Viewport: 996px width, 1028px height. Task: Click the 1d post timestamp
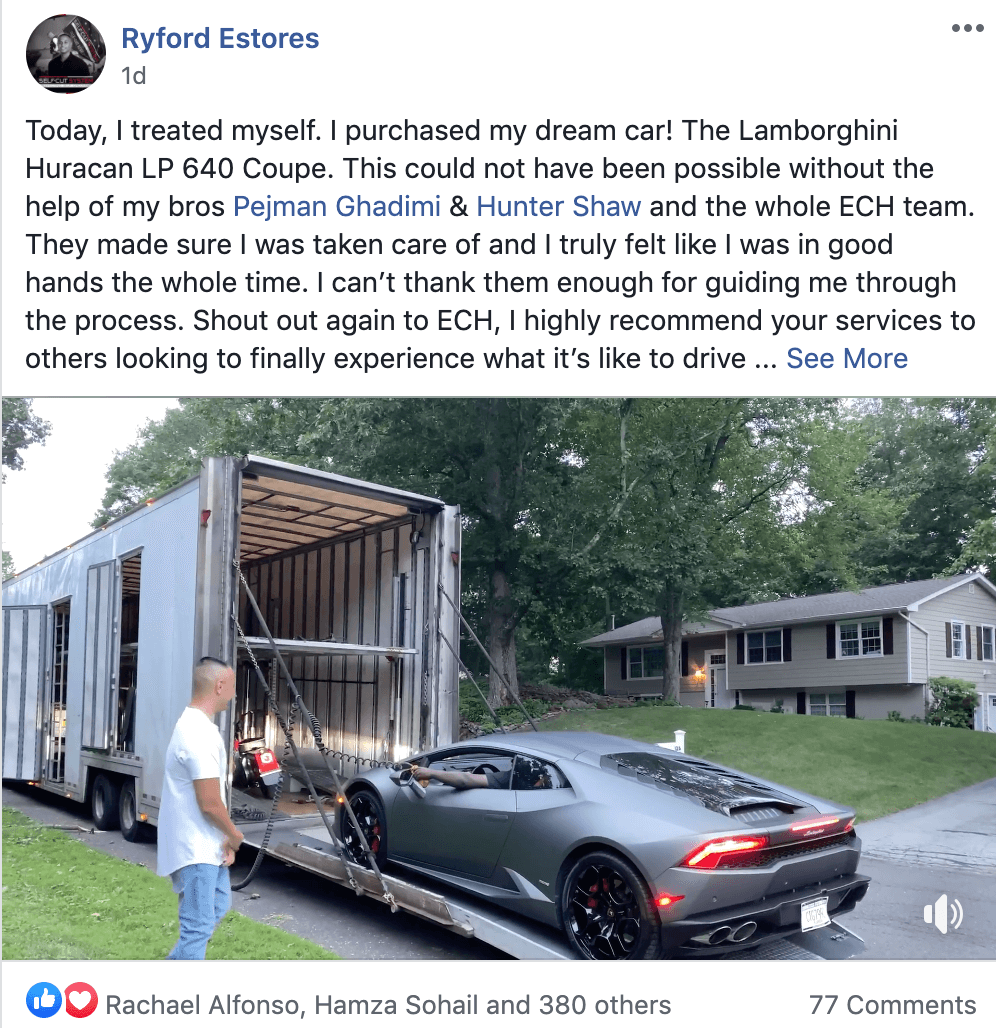(134, 76)
